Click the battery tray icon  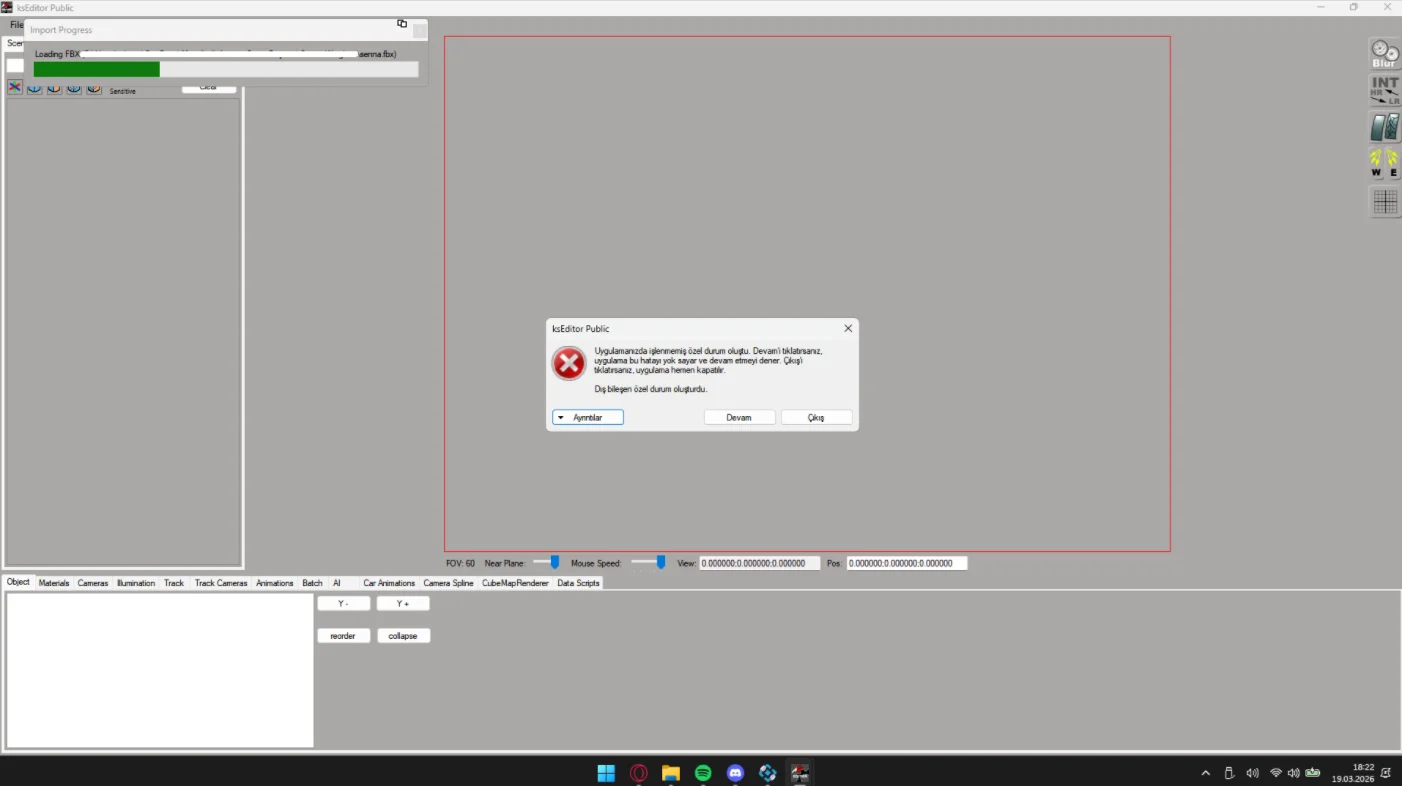[x=1313, y=773]
